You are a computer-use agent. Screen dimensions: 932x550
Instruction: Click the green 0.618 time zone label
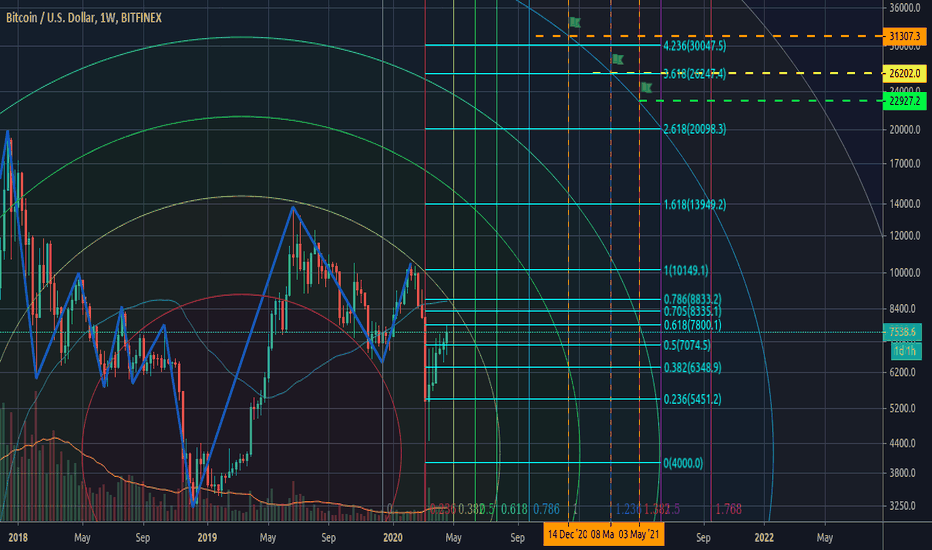pos(514,509)
